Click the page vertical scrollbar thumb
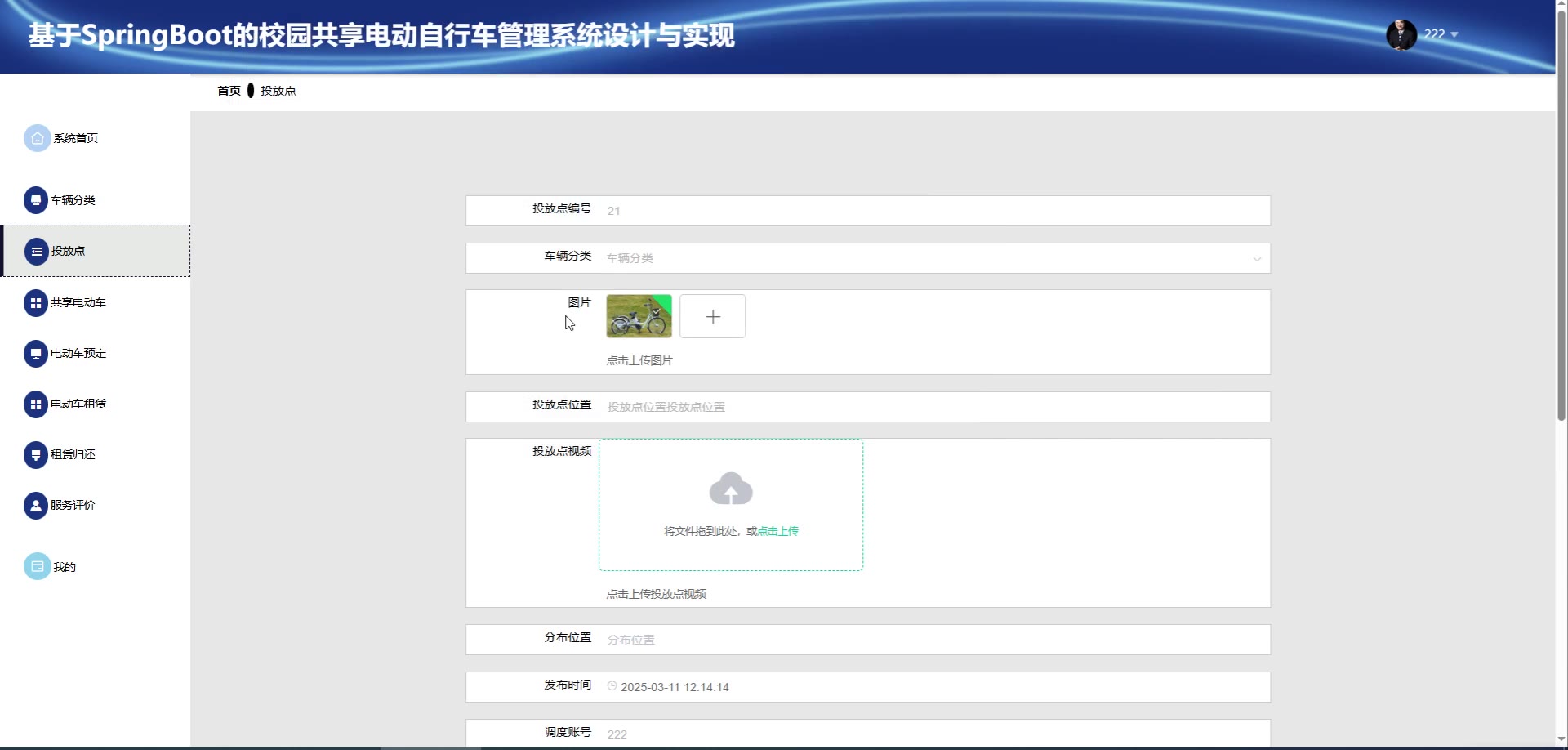The width and height of the screenshot is (1568, 750). coord(1561,212)
